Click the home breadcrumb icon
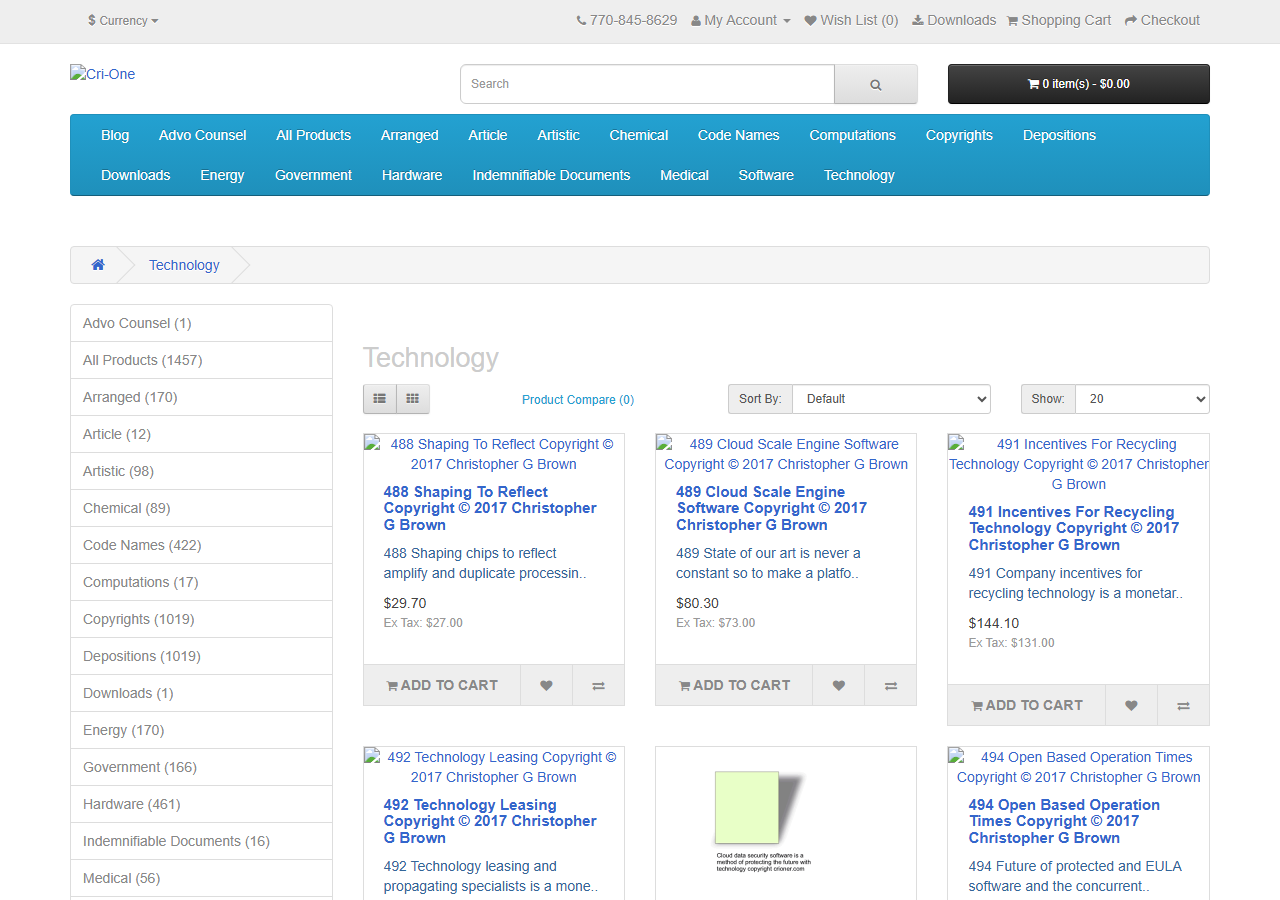Screen dimensions: 1280x900 [x=98, y=265]
